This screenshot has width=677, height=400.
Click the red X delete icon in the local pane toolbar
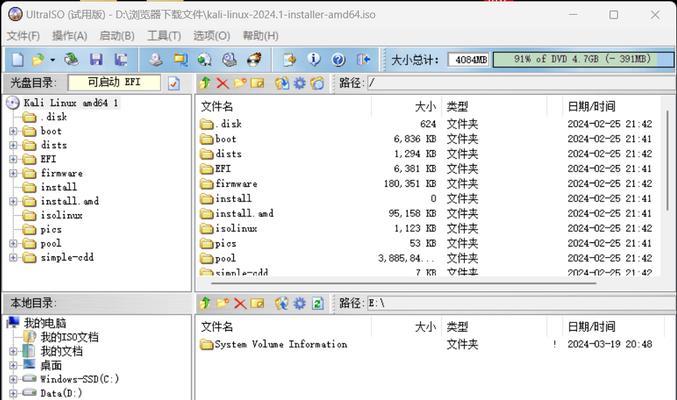(x=240, y=303)
